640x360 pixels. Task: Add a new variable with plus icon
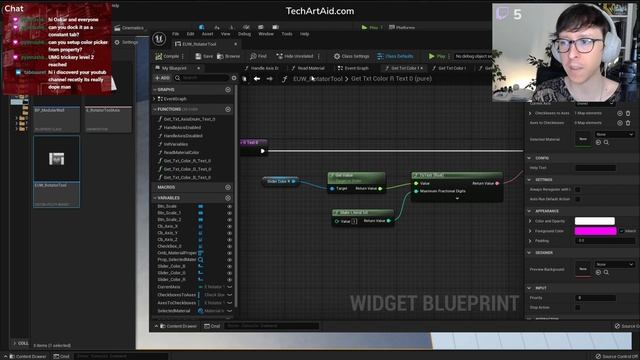tap(228, 198)
